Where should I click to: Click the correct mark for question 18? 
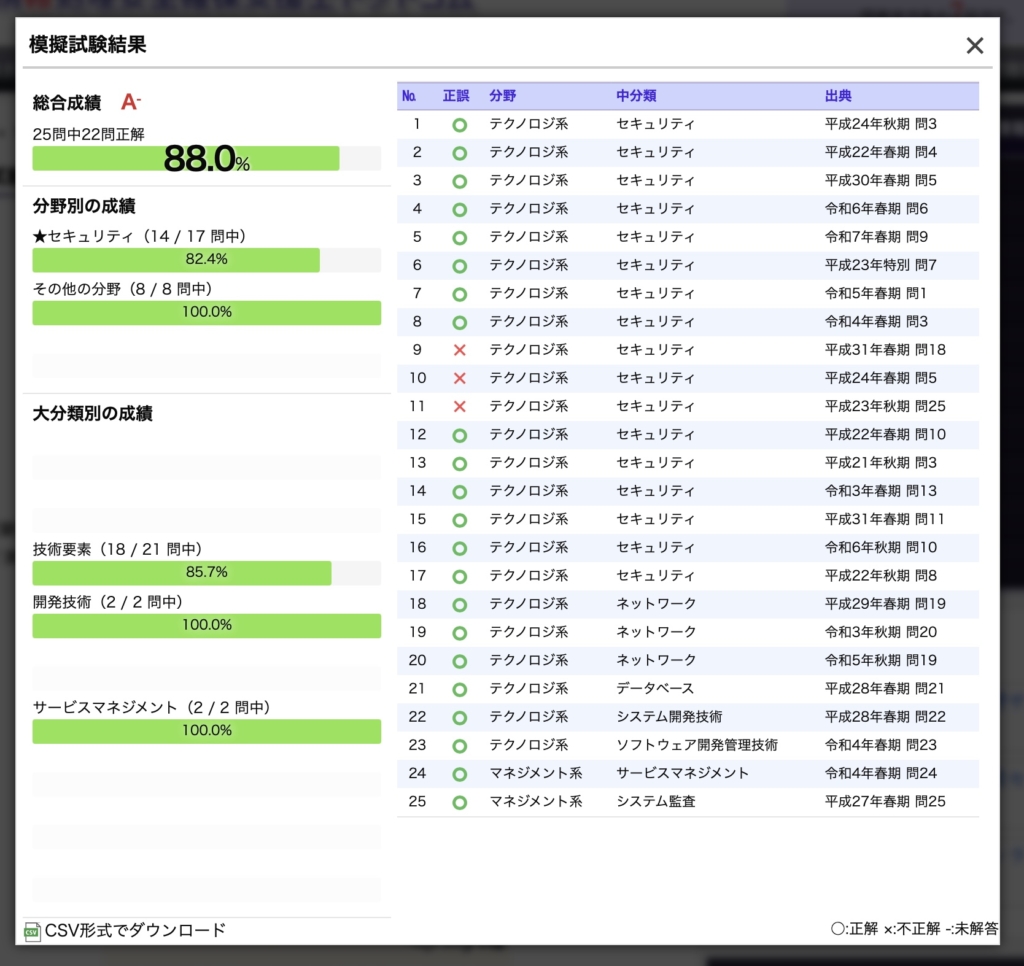[459, 604]
